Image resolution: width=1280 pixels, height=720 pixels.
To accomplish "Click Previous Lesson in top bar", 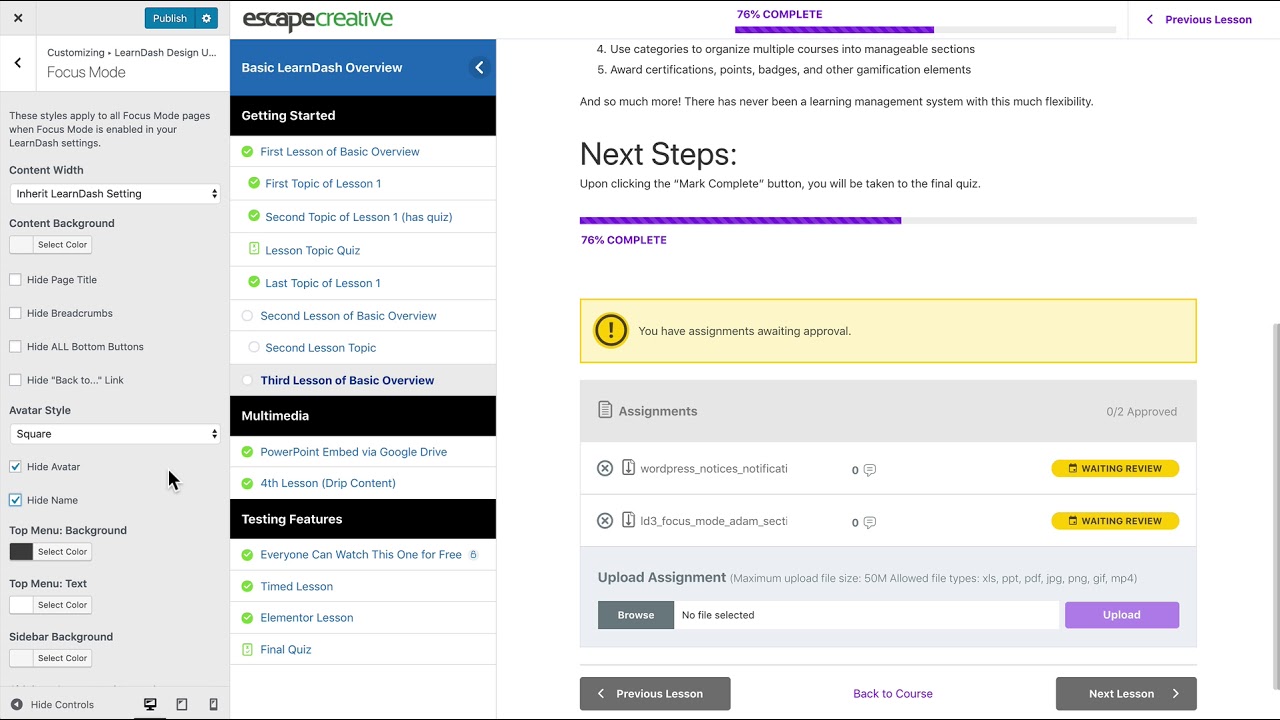I will point(1199,19).
